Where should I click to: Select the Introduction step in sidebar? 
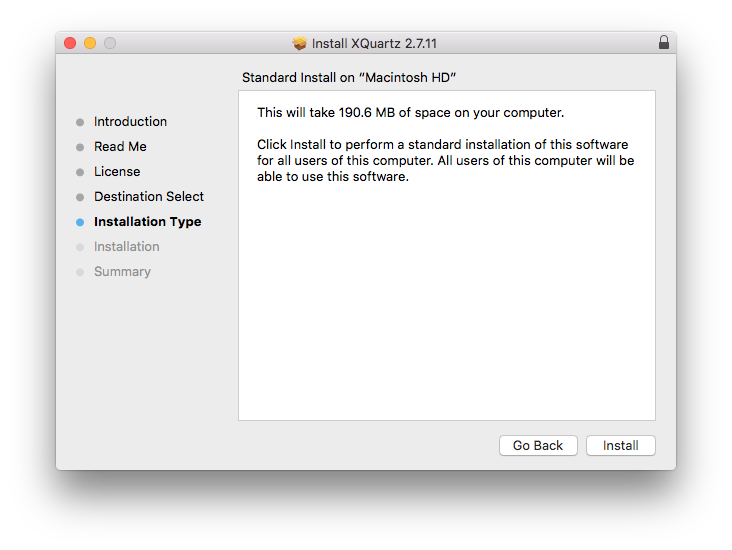point(130,122)
